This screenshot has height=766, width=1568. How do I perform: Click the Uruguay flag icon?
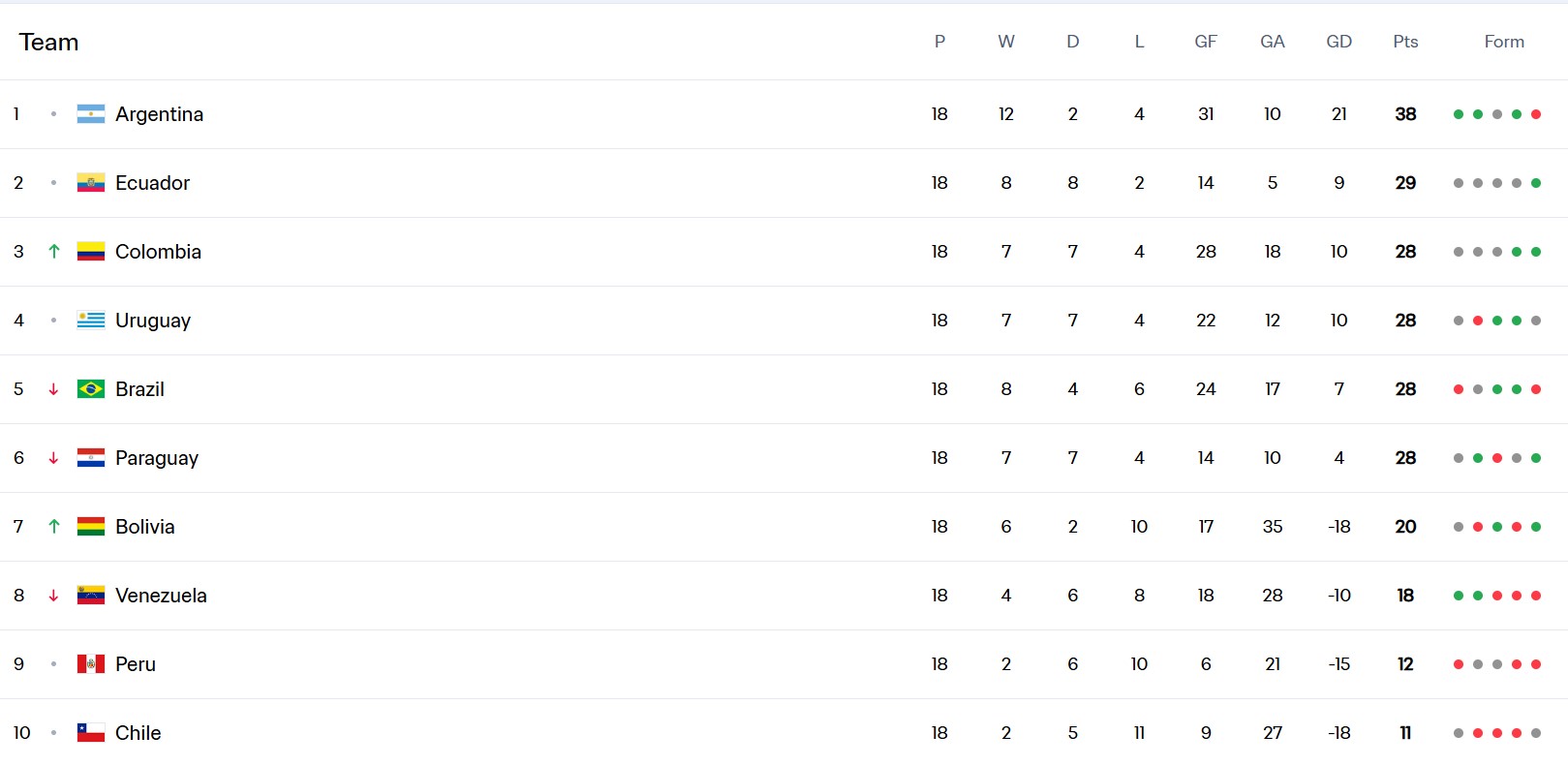coord(91,321)
